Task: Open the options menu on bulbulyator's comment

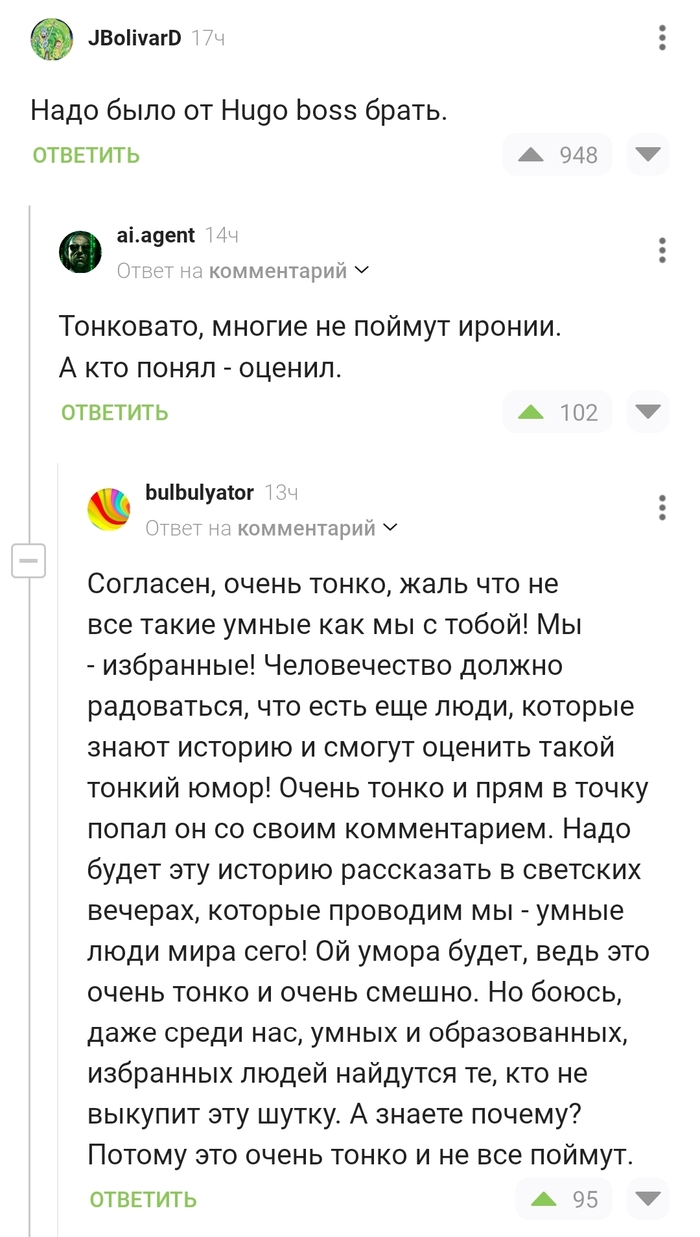Action: [661, 508]
